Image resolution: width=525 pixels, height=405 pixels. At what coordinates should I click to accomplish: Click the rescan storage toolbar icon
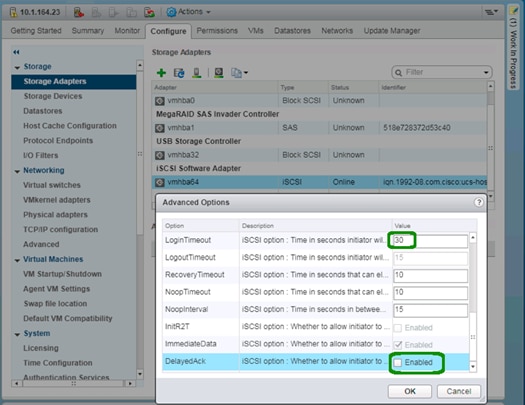pos(197,73)
